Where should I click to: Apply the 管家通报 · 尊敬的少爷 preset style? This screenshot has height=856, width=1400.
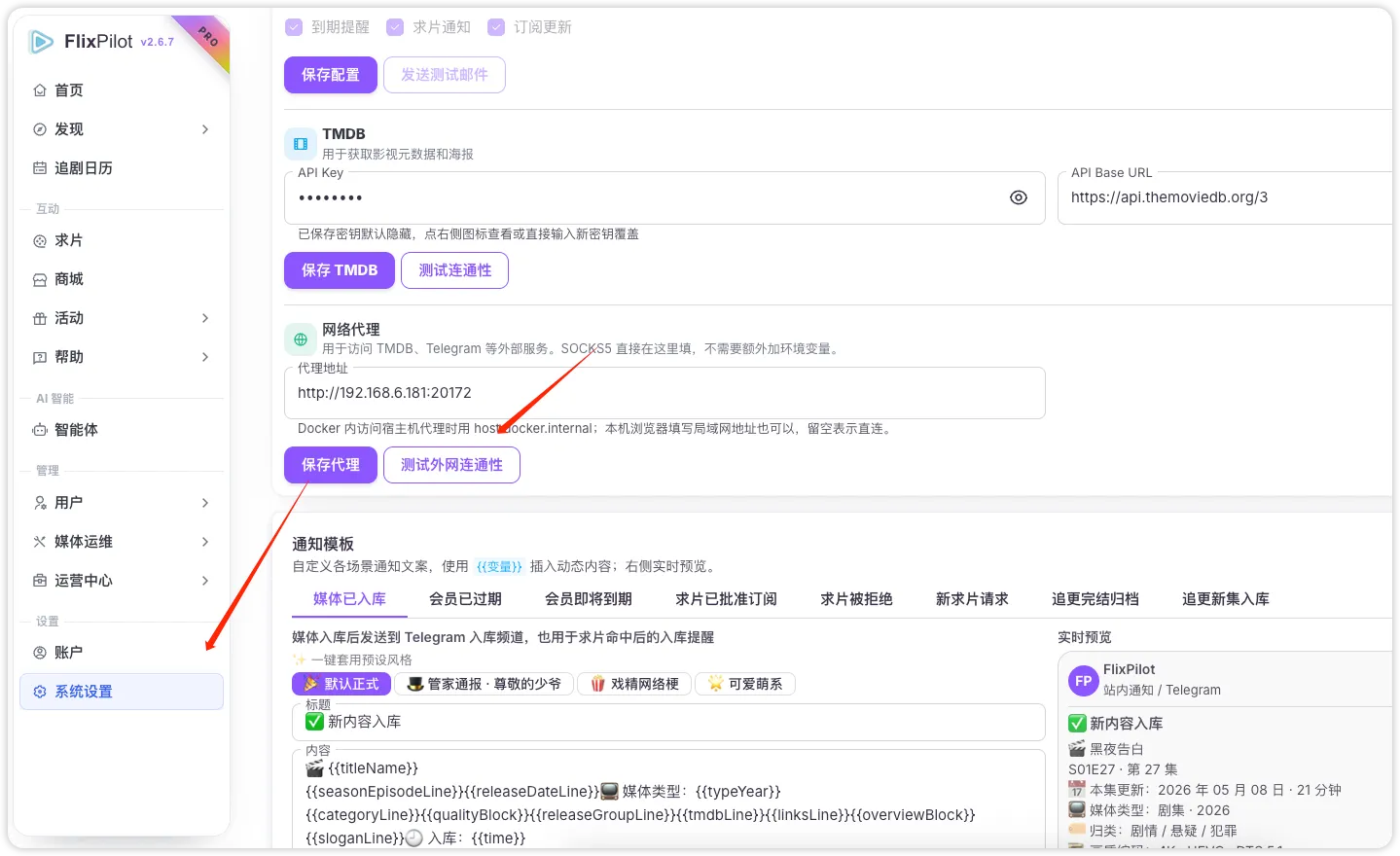click(x=484, y=684)
